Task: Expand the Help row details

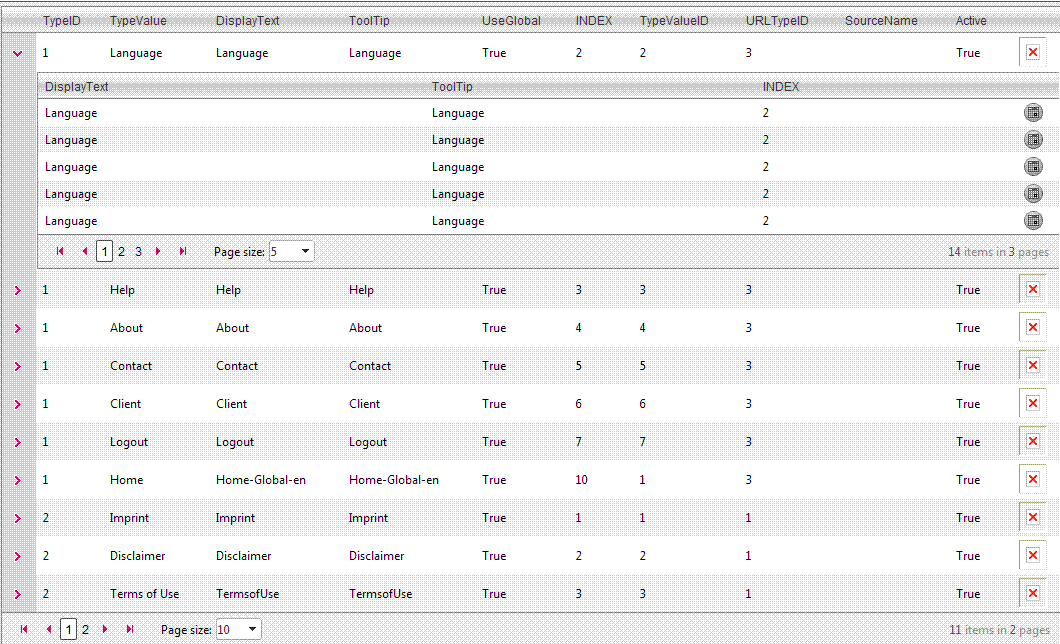Action: click(x=17, y=290)
